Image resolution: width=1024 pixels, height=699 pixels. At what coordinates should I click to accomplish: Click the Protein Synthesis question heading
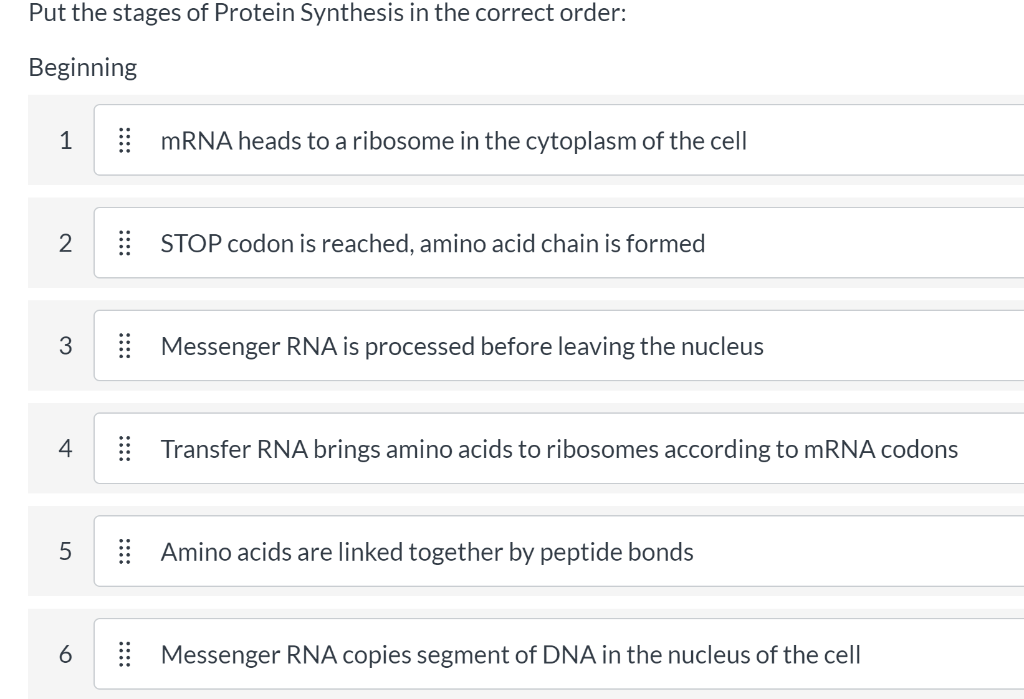[x=327, y=13]
